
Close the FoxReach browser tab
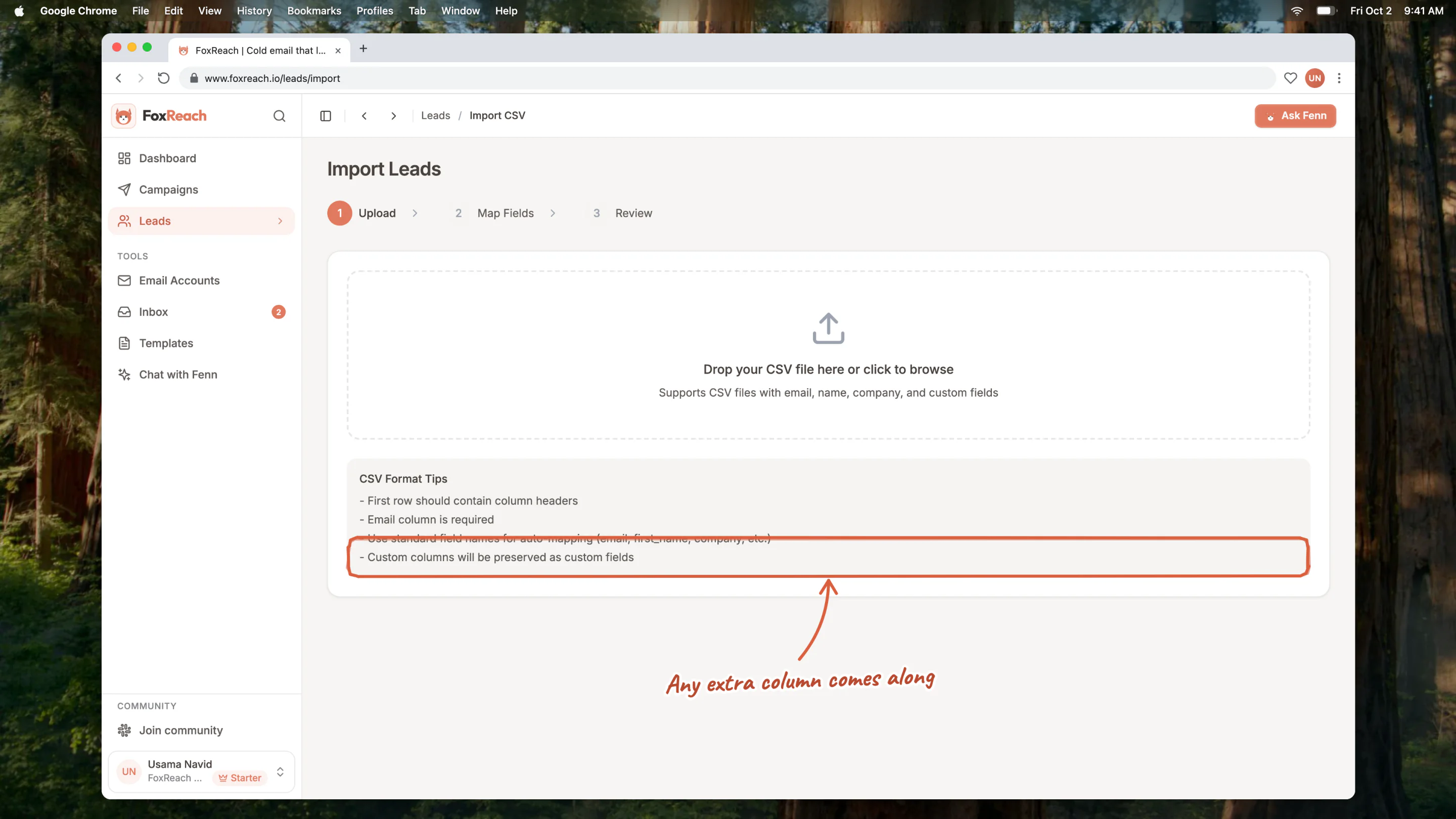point(338,51)
